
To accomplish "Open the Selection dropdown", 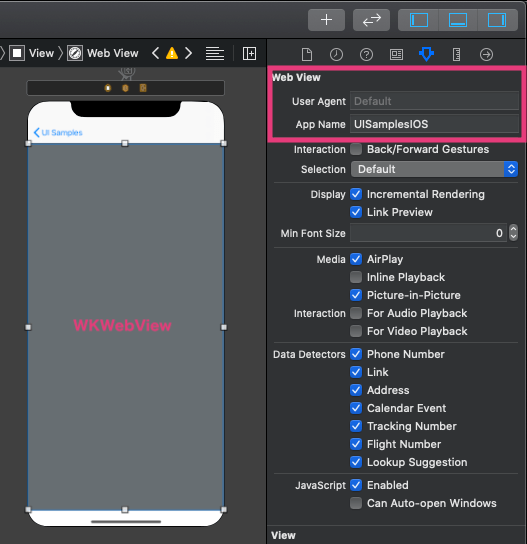I will 434,169.
